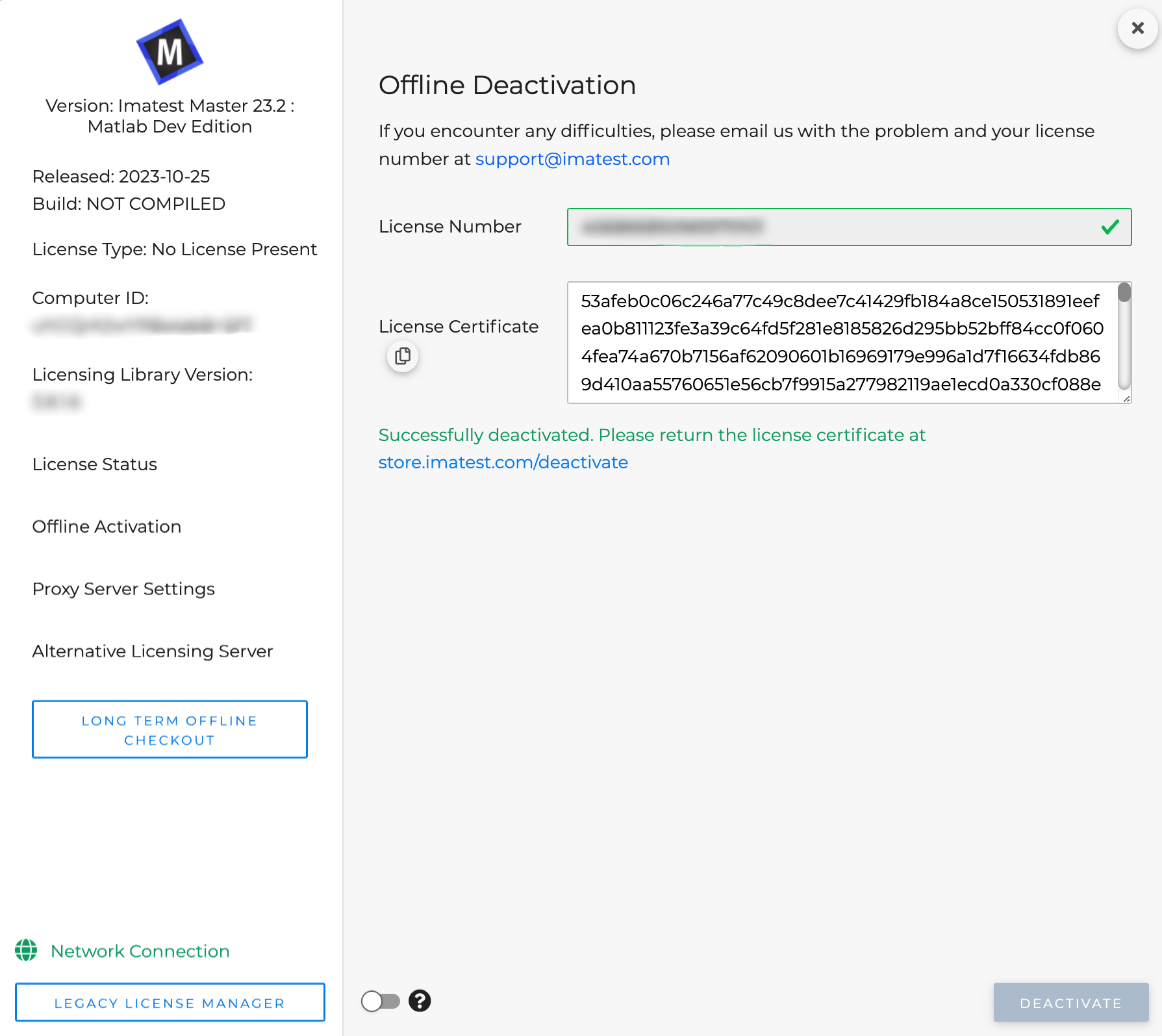Open the Legacy License Manager
The width and height of the screenshot is (1162, 1036).
coord(170,1003)
